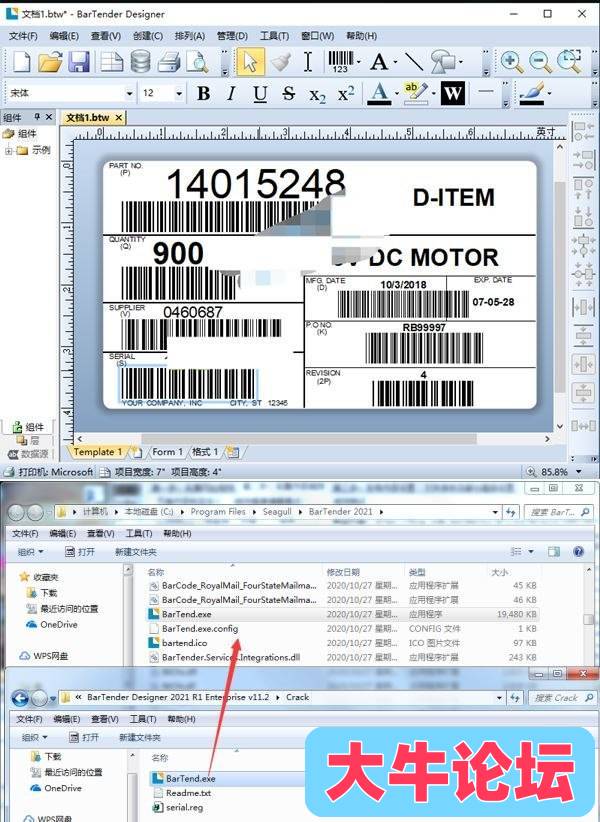Open Explorer address bar history dropdown in BarTender 2021 window
Screen dimensions: 600x822
tap(495, 512)
